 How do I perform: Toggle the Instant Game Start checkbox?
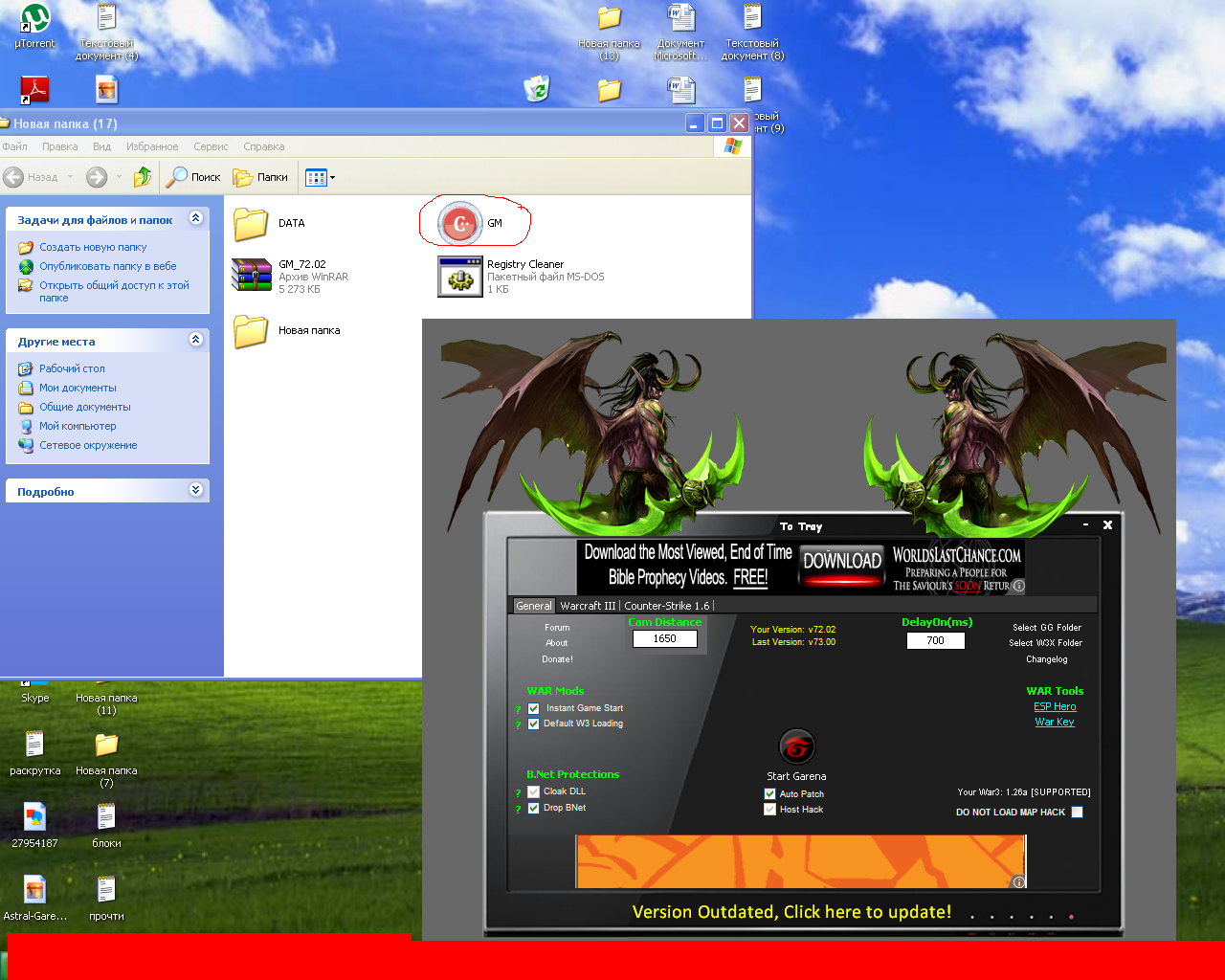tap(533, 709)
